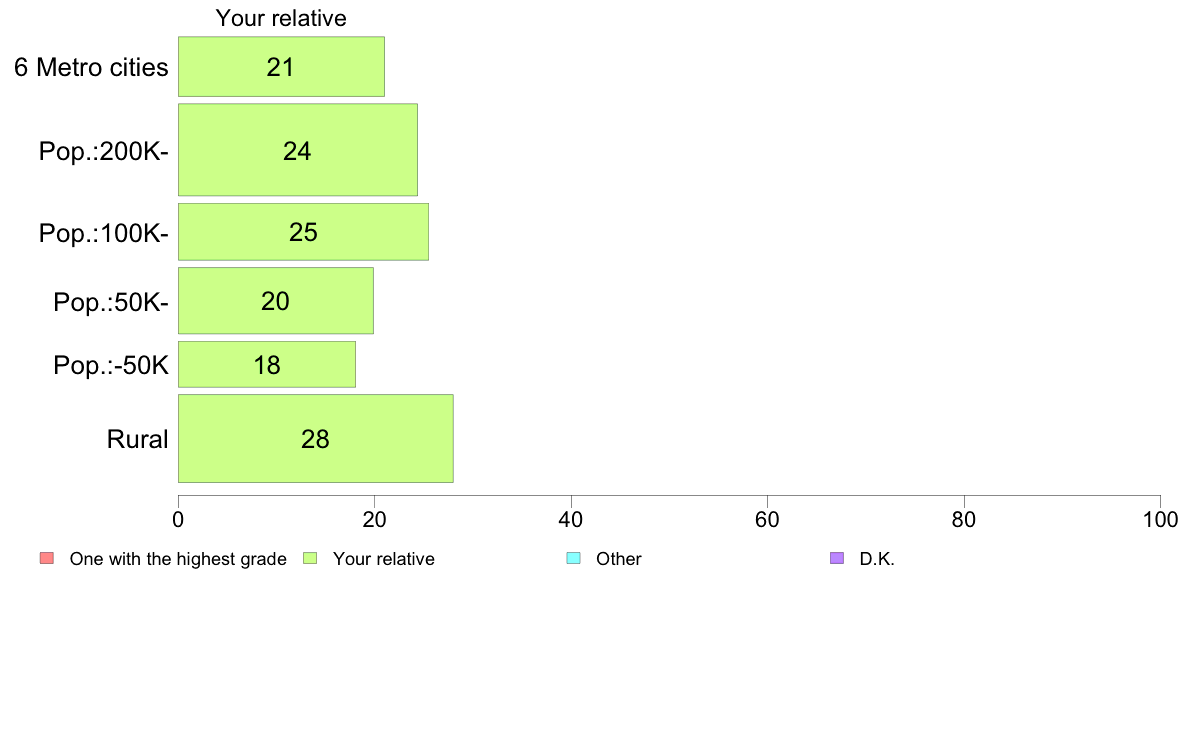This screenshot has width=1188, height=736.
Task: Select the Pop.:50K- bar showing 20
Action: [276, 301]
